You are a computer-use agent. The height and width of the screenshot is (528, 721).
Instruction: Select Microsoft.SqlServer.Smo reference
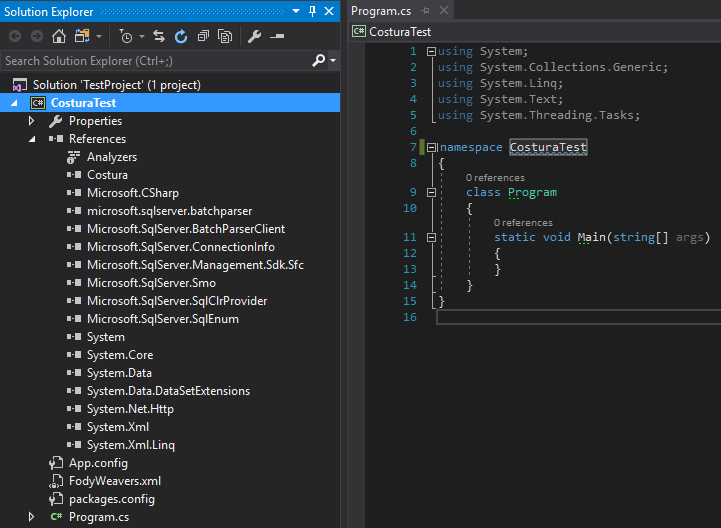tap(151, 282)
